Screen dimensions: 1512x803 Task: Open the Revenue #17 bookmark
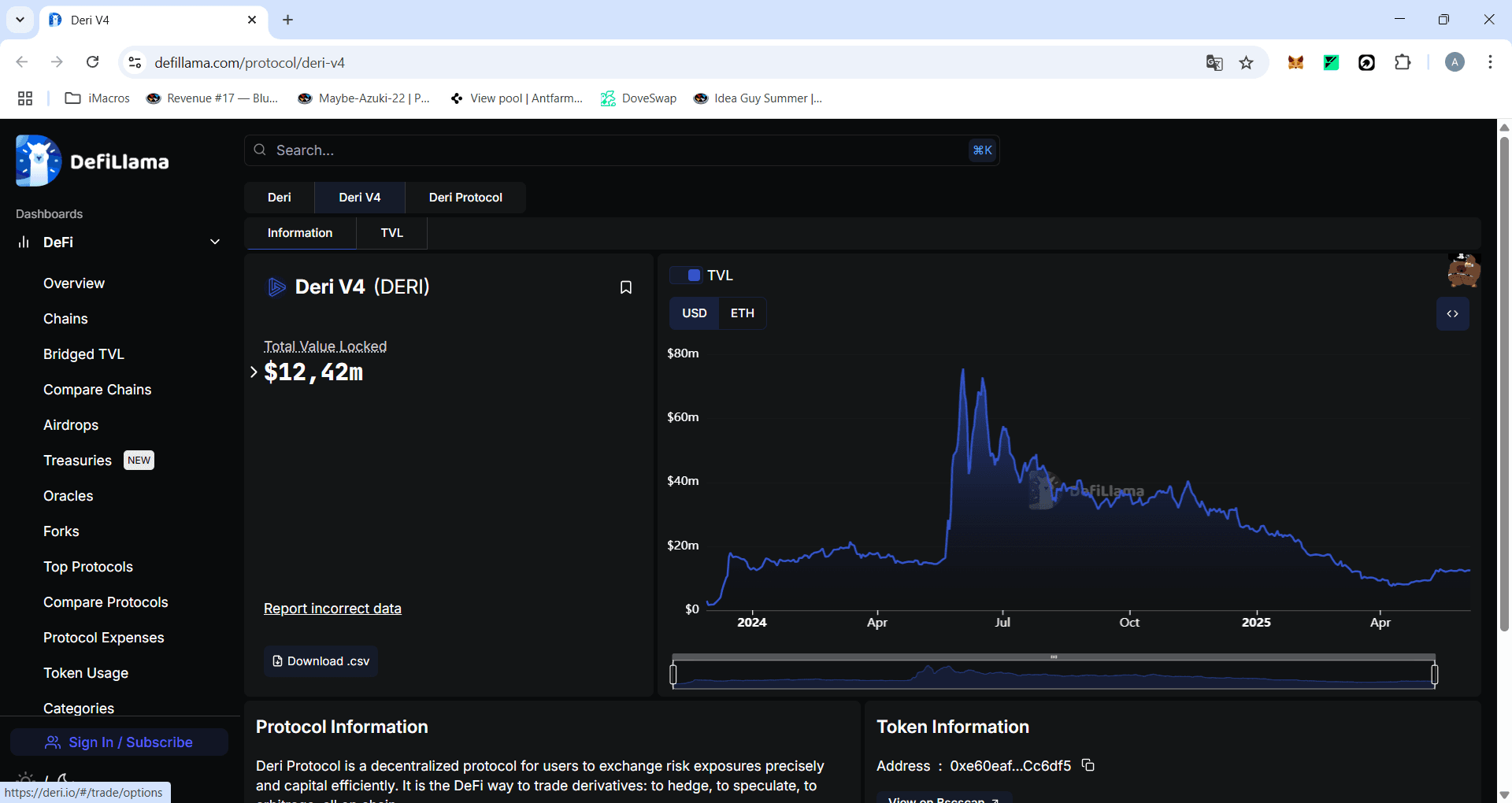(x=213, y=98)
